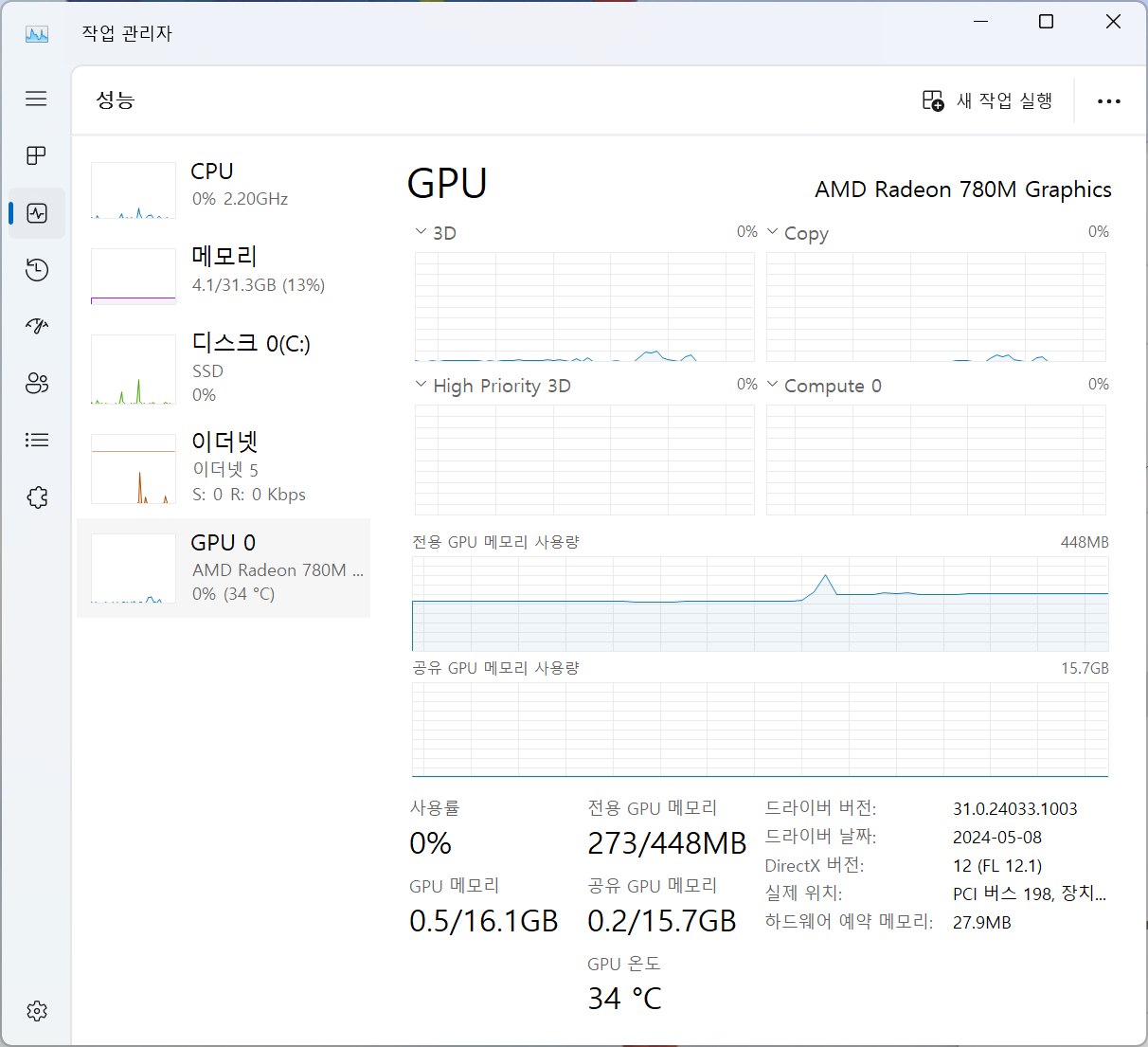The width and height of the screenshot is (1148, 1047).
Task: Click the 전용 GPU 메모리 사용량 graph
Action: pos(760,604)
